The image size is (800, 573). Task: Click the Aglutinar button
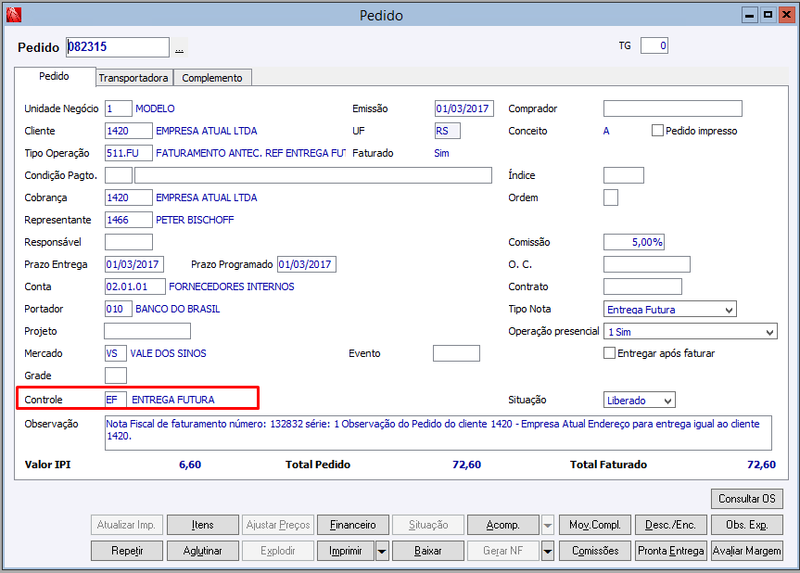203,551
